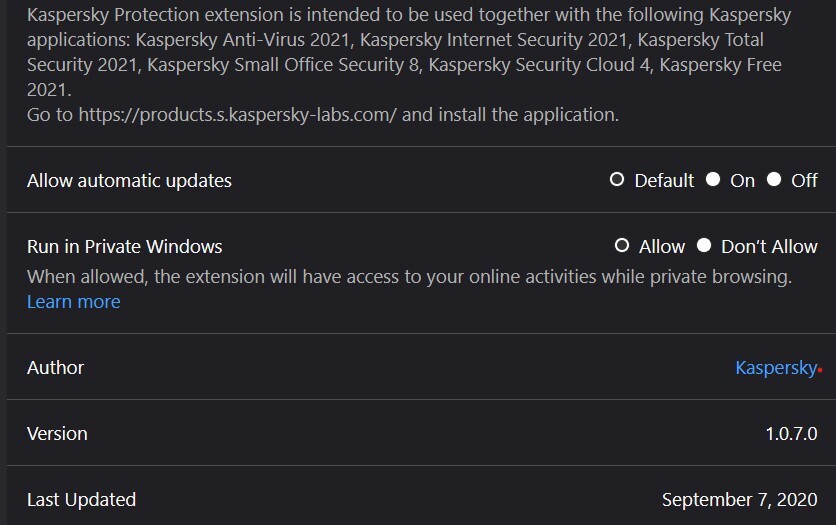Set automatic updates to Off
836x525 pixels.
click(774, 180)
